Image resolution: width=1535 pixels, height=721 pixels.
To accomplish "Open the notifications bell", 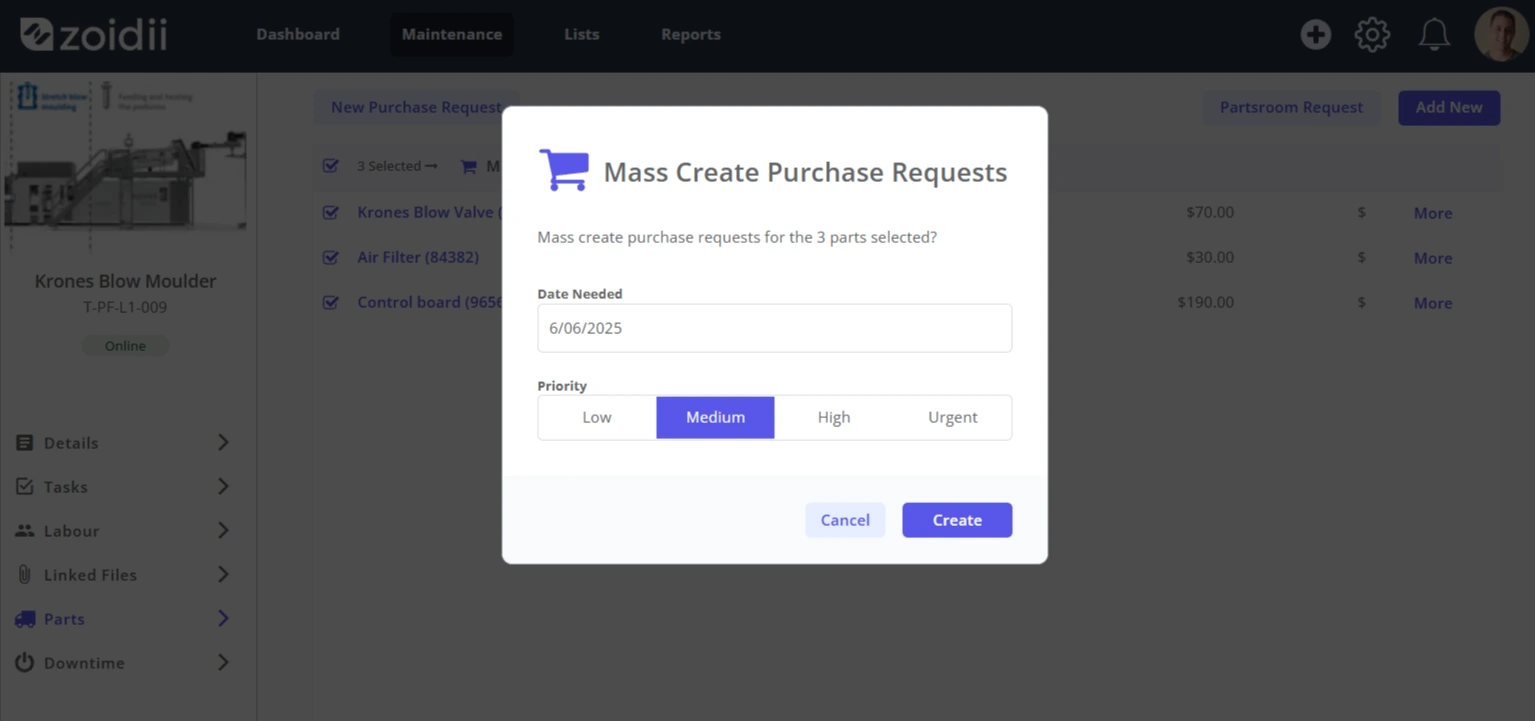I will pyautogui.click(x=1434, y=35).
